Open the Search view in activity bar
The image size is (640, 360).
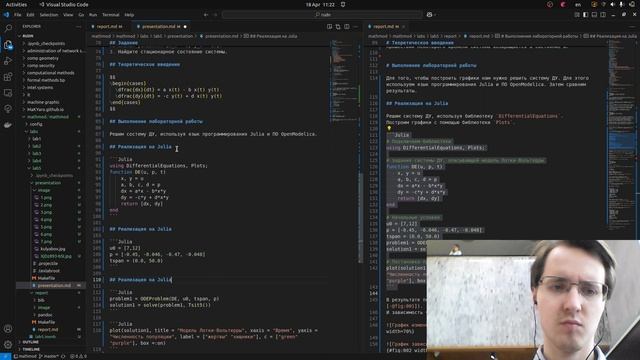click(x=8, y=29)
